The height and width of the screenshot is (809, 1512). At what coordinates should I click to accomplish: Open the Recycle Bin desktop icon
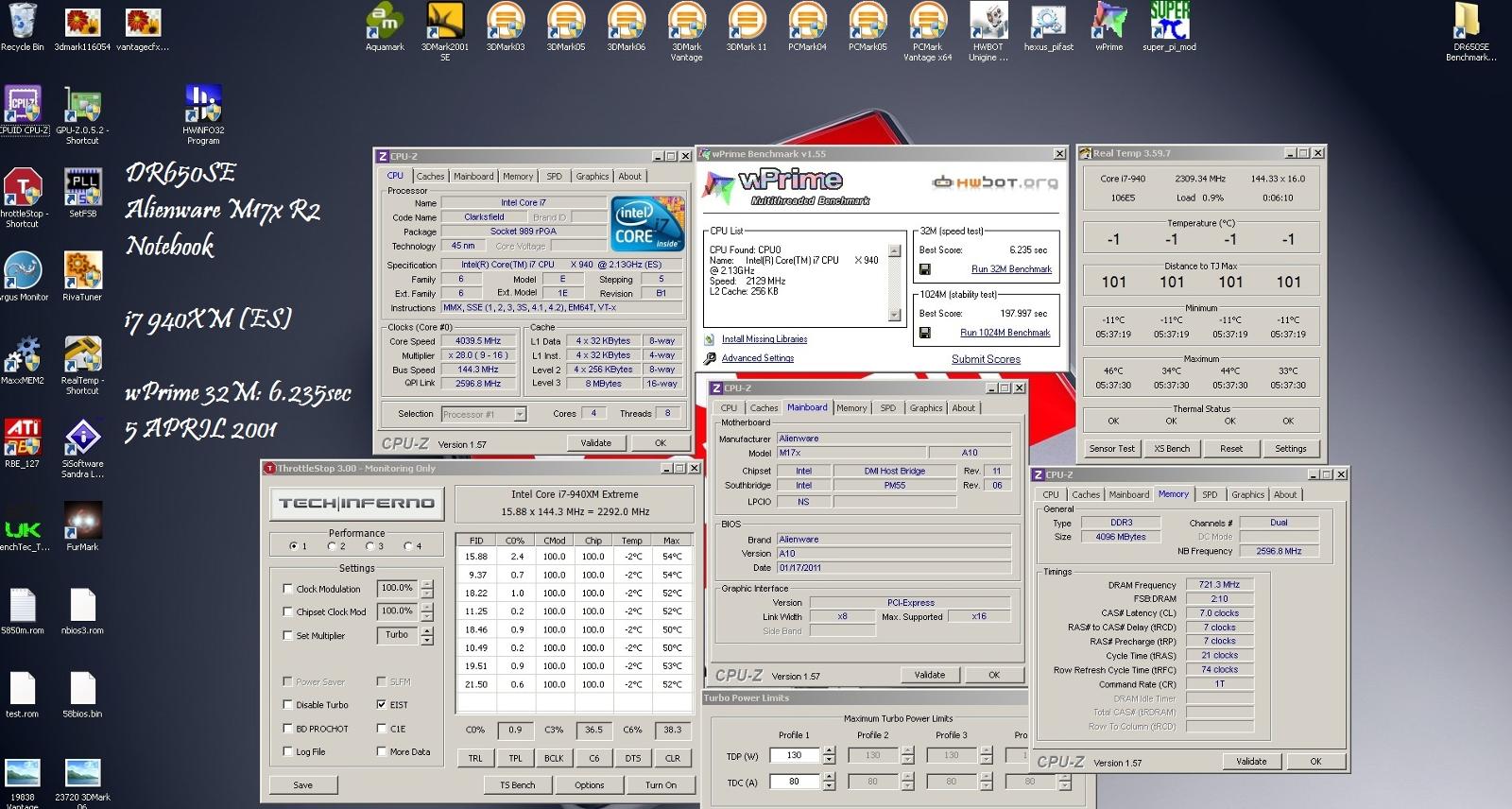[x=22, y=26]
